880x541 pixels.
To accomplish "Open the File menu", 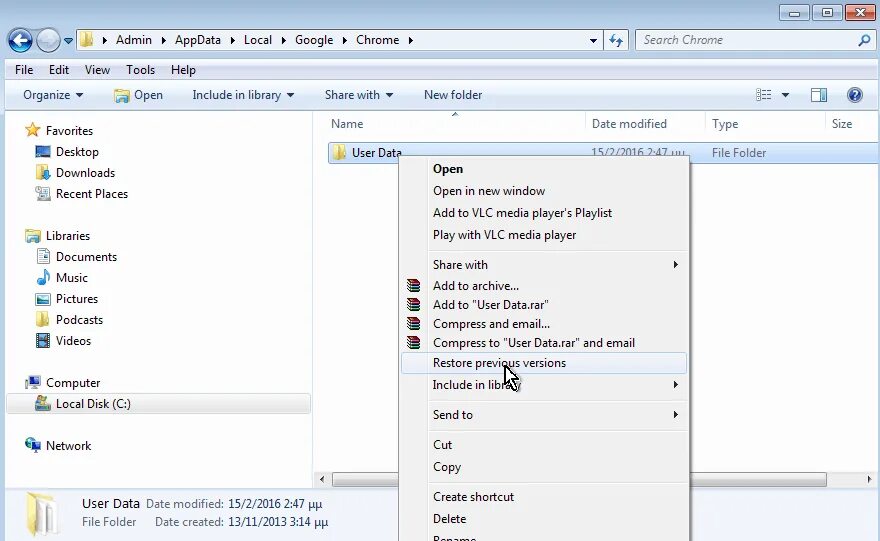I will (x=24, y=70).
